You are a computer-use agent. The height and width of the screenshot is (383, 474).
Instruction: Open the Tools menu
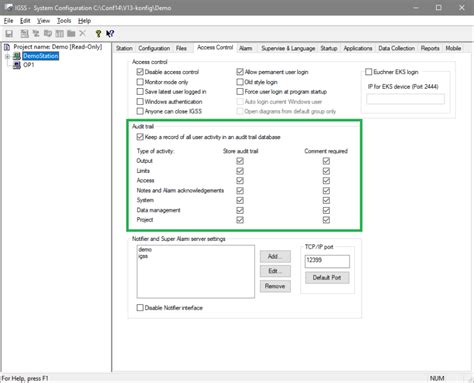(64, 21)
